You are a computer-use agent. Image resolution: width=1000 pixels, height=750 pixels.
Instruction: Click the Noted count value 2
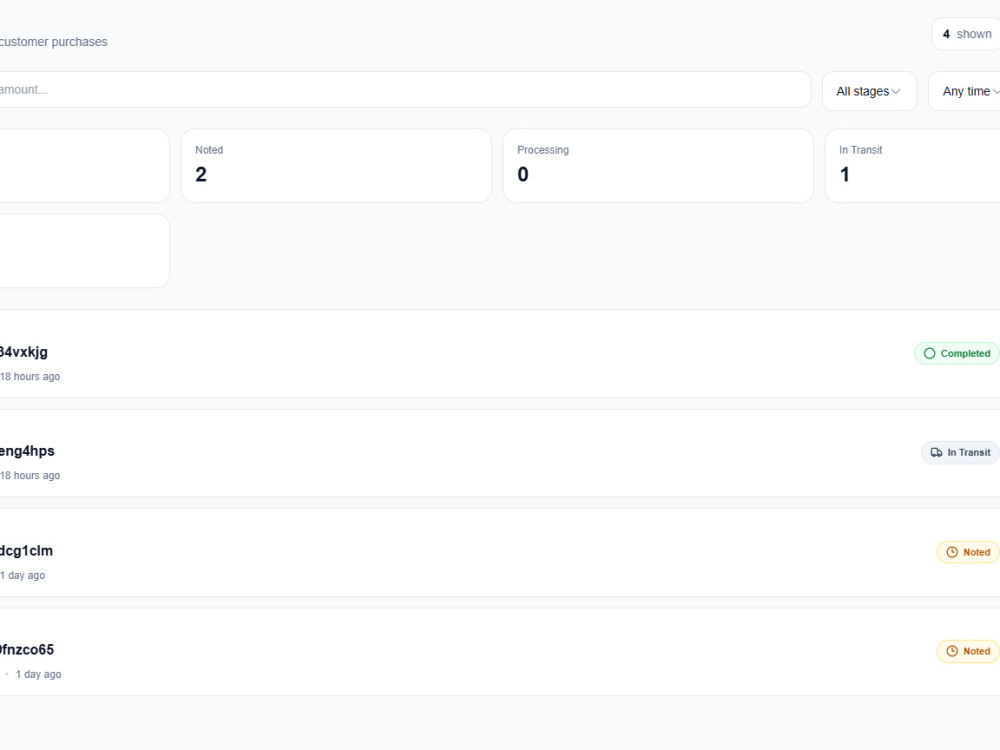(201, 174)
